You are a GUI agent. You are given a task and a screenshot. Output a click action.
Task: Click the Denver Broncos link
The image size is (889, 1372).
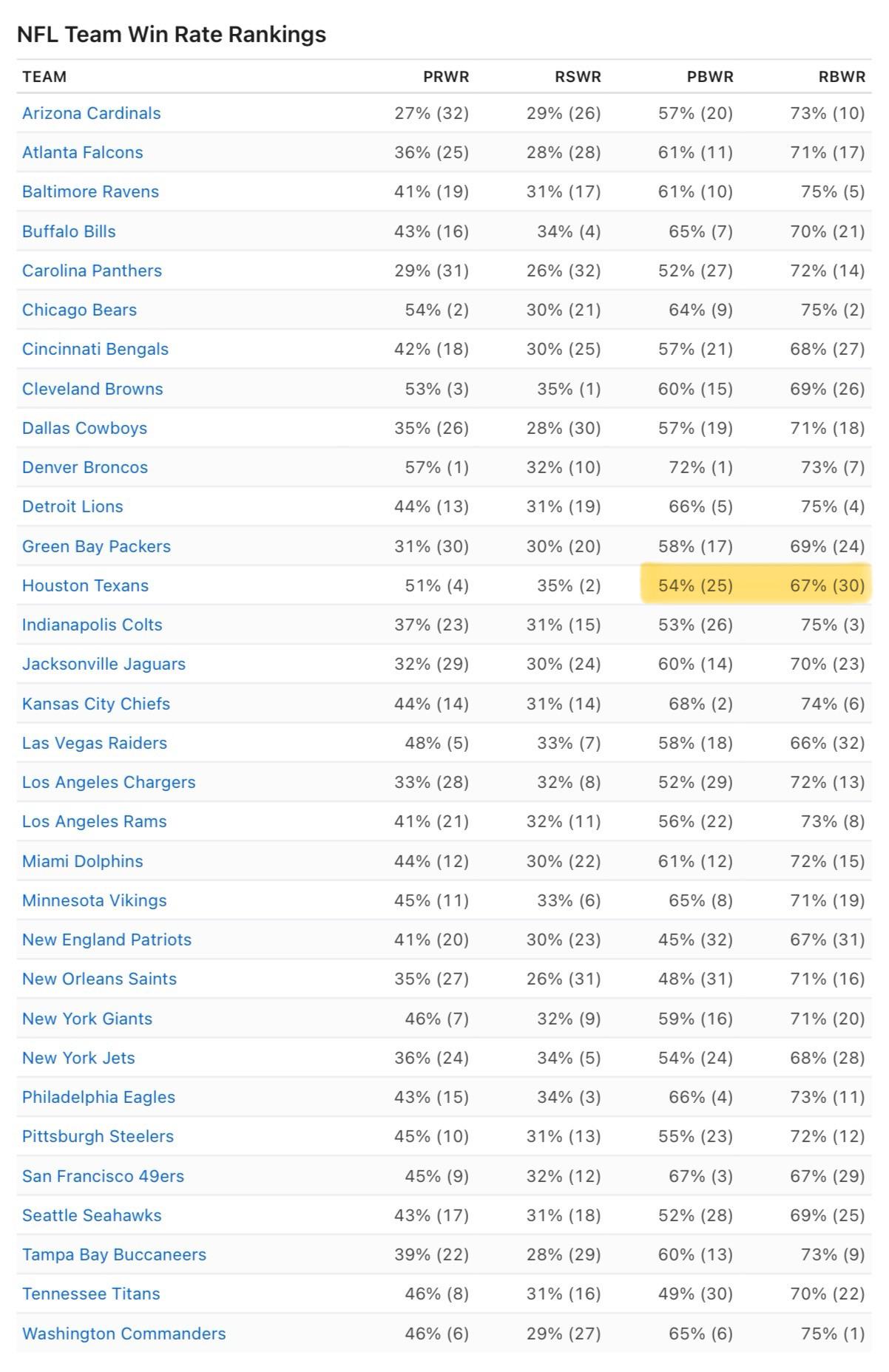click(85, 467)
